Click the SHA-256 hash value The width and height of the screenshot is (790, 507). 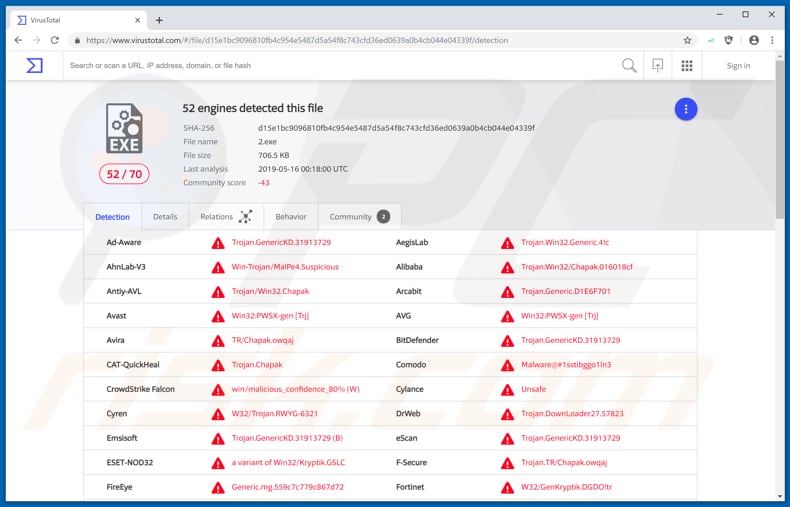pyautogui.click(x=396, y=128)
